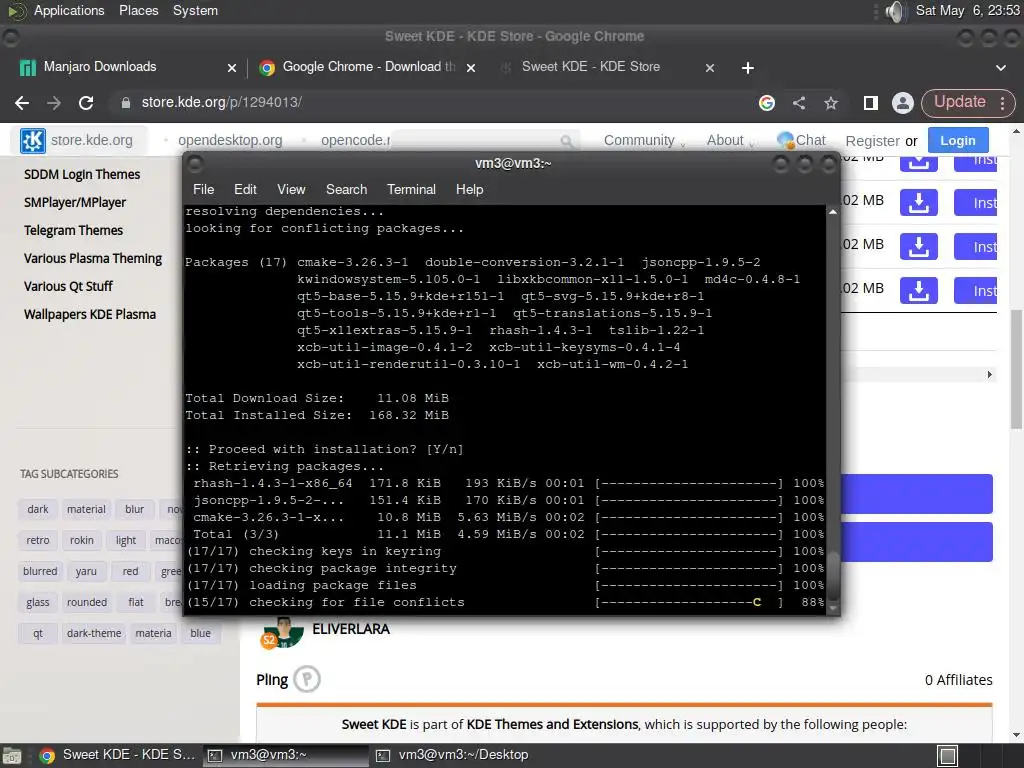
Task: Open the Google icon in address bar
Action: [767, 103]
